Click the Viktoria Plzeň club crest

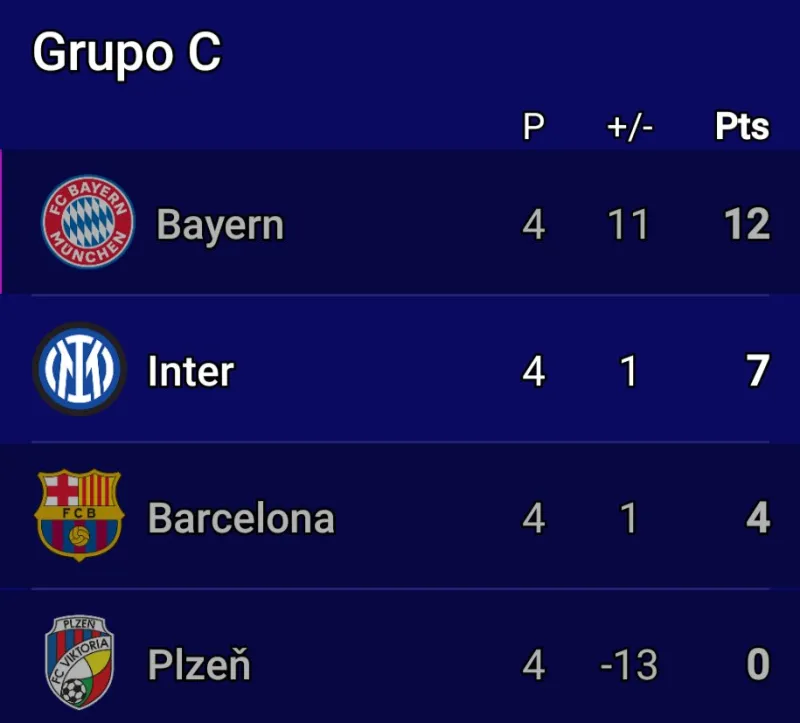tap(79, 663)
